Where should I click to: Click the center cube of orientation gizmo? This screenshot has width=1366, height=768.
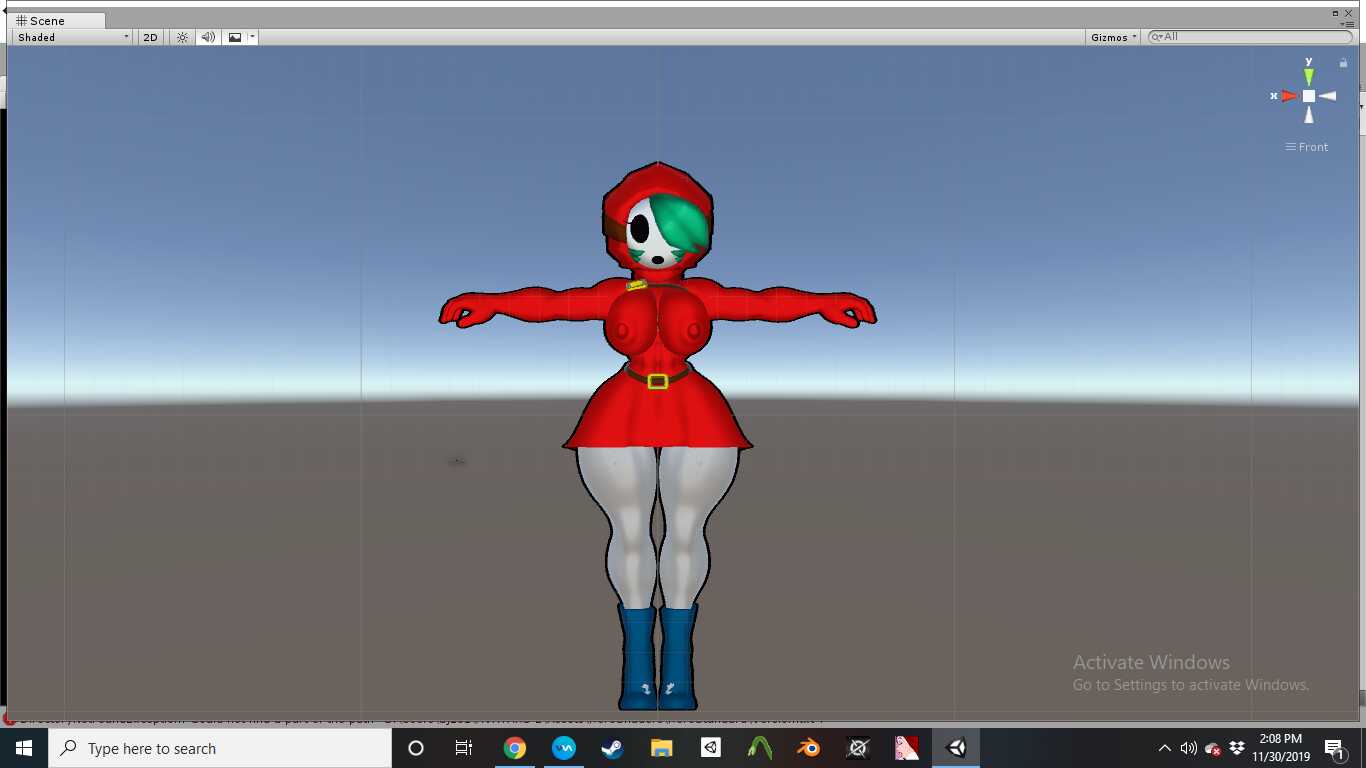[1308, 96]
